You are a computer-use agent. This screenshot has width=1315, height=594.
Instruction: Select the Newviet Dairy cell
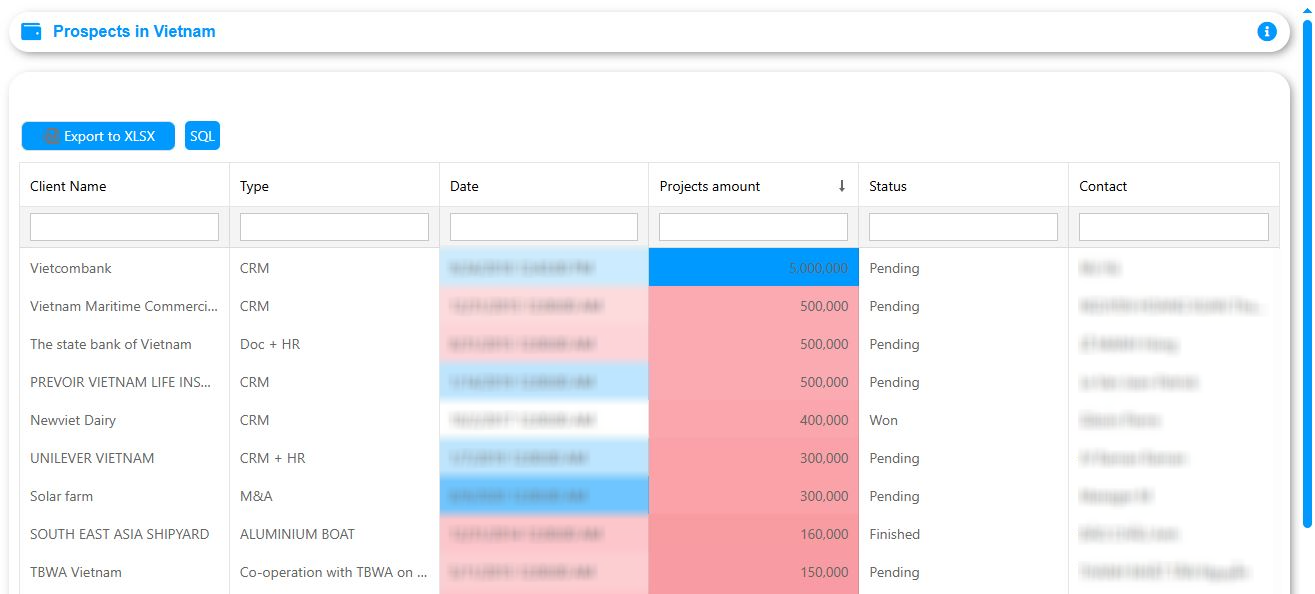coord(125,420)
